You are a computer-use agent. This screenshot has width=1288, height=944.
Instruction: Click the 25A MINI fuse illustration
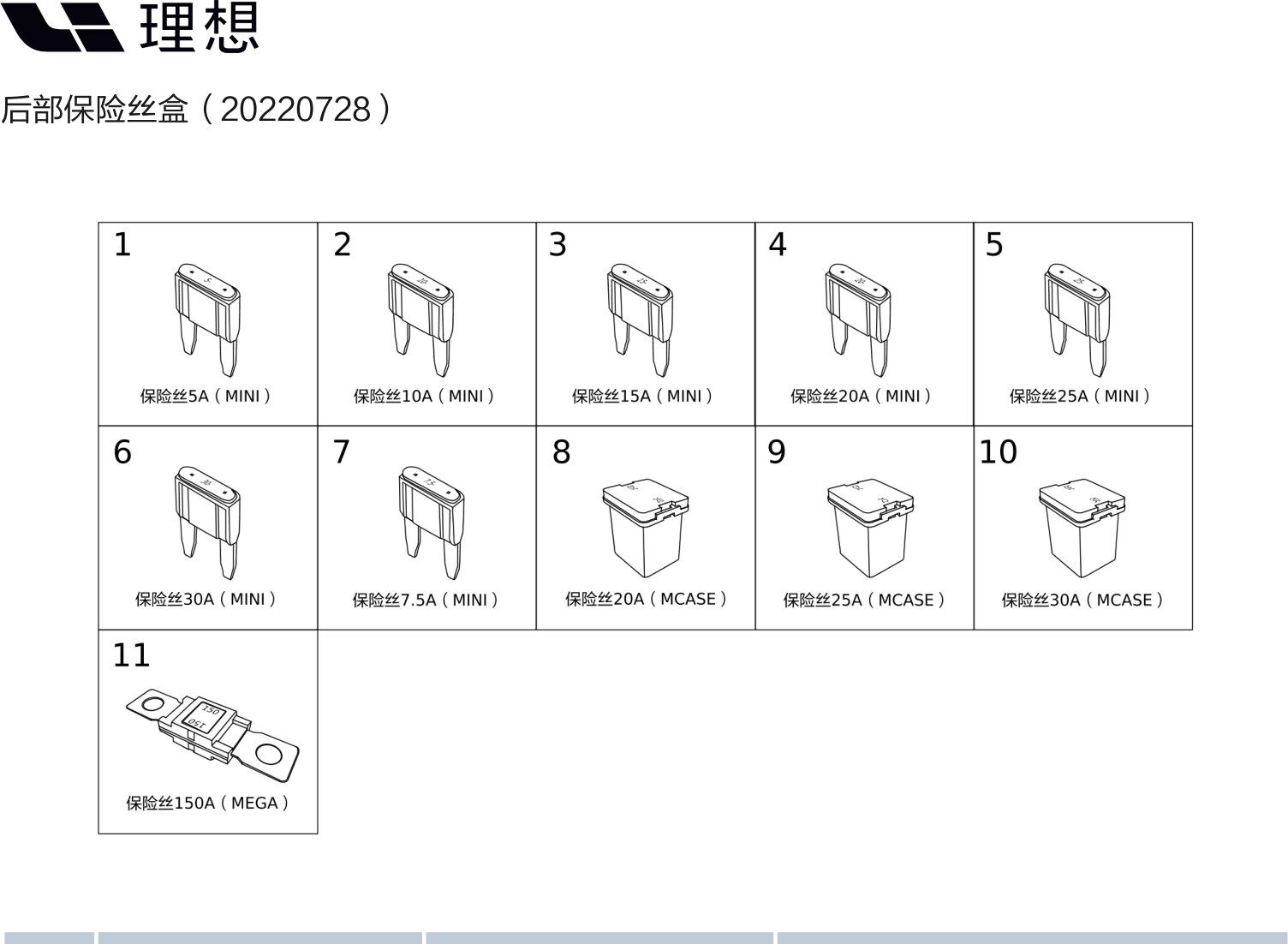pyautogui.click(x=1076, y=319)
